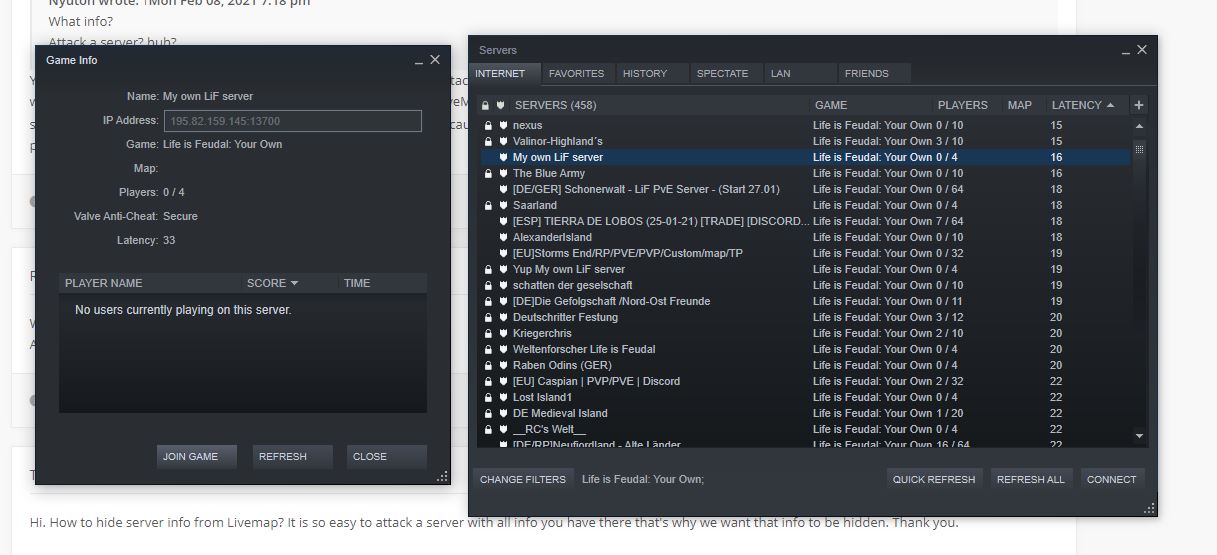The width and height of the screenshot is (1217, 555).
Task: Click the plus icon to add a column
Action: [1139, 105]
